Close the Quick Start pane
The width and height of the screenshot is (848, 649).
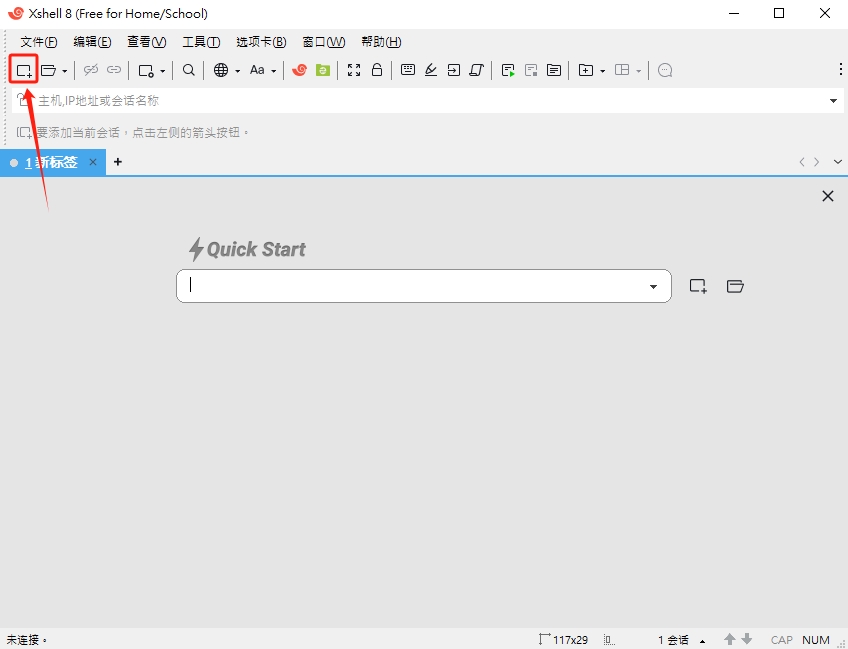[828, 196]
